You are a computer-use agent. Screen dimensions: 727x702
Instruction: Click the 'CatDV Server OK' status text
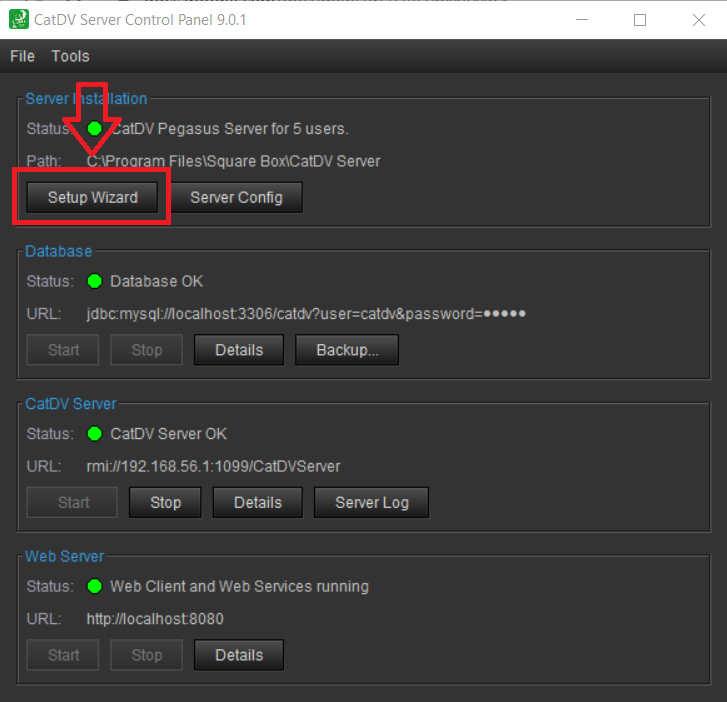pyautogui.click(x=168, y=434)
